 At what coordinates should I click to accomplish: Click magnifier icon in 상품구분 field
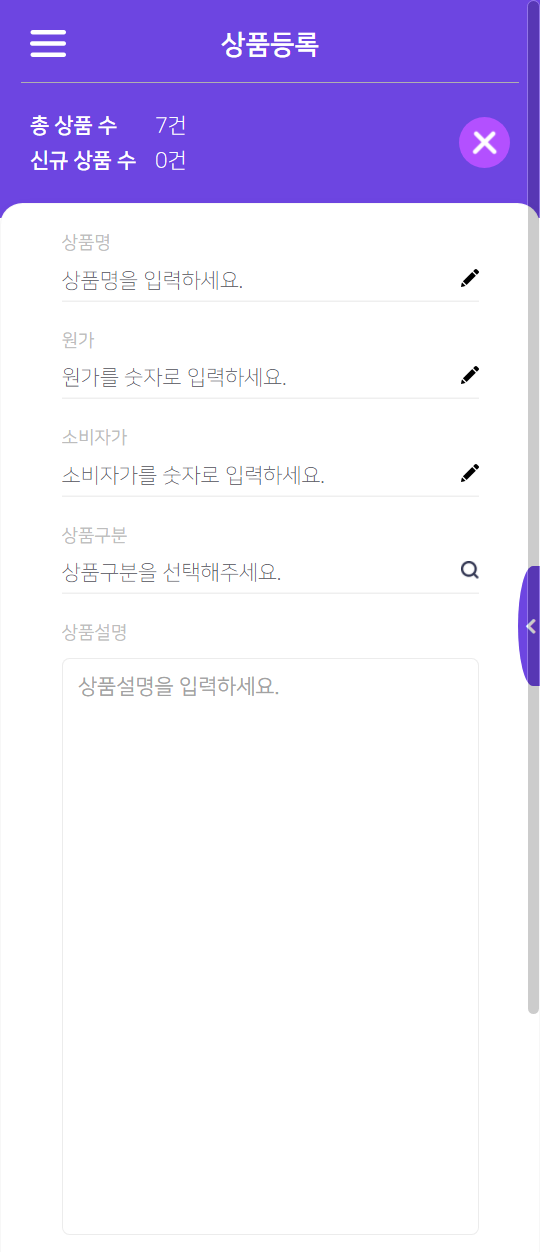(470, 570)
